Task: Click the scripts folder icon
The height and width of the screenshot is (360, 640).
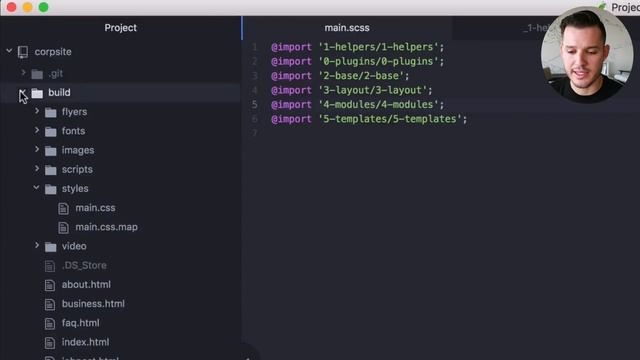Action: [x=51, y=170]
